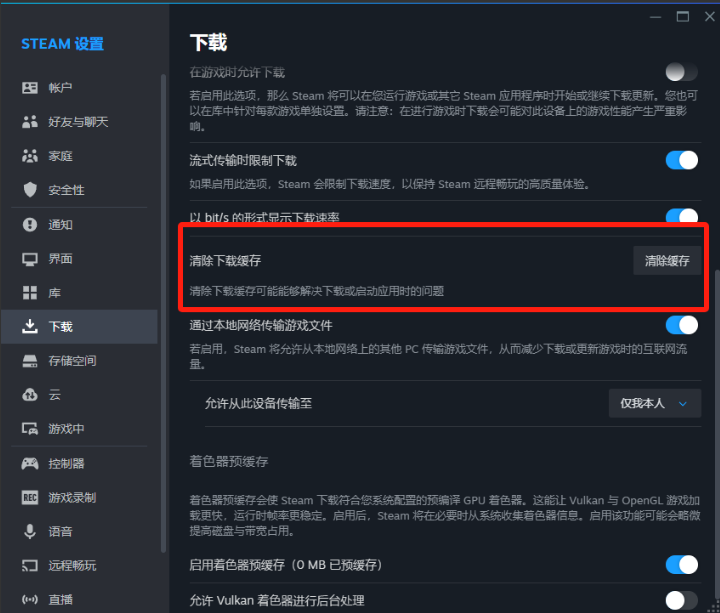The width and height of the screenshot is (720, 613).
Task: Go to 安全性 settings
Action: [79, 190]
